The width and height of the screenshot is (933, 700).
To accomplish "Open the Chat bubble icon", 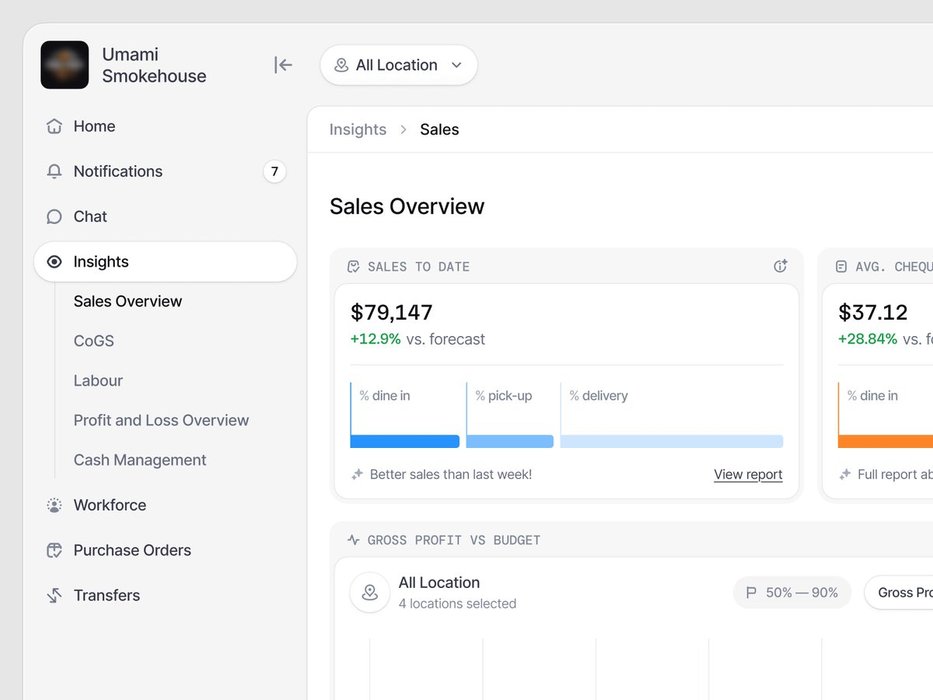I will (54, 217).
